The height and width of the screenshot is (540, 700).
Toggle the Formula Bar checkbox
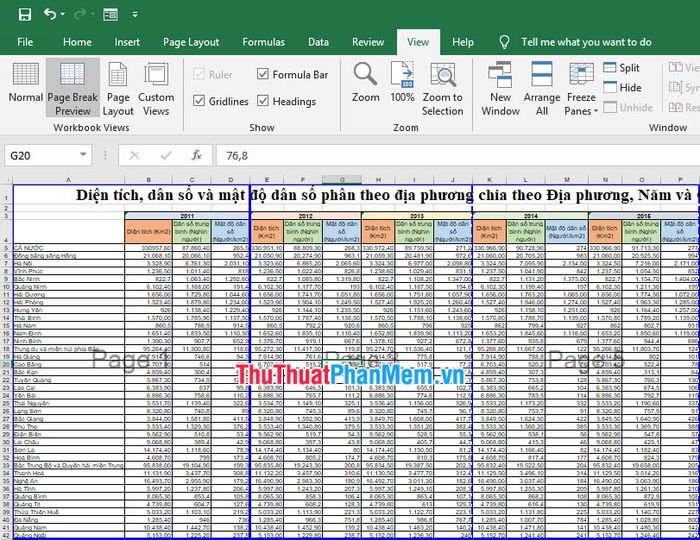coord(263,74)
